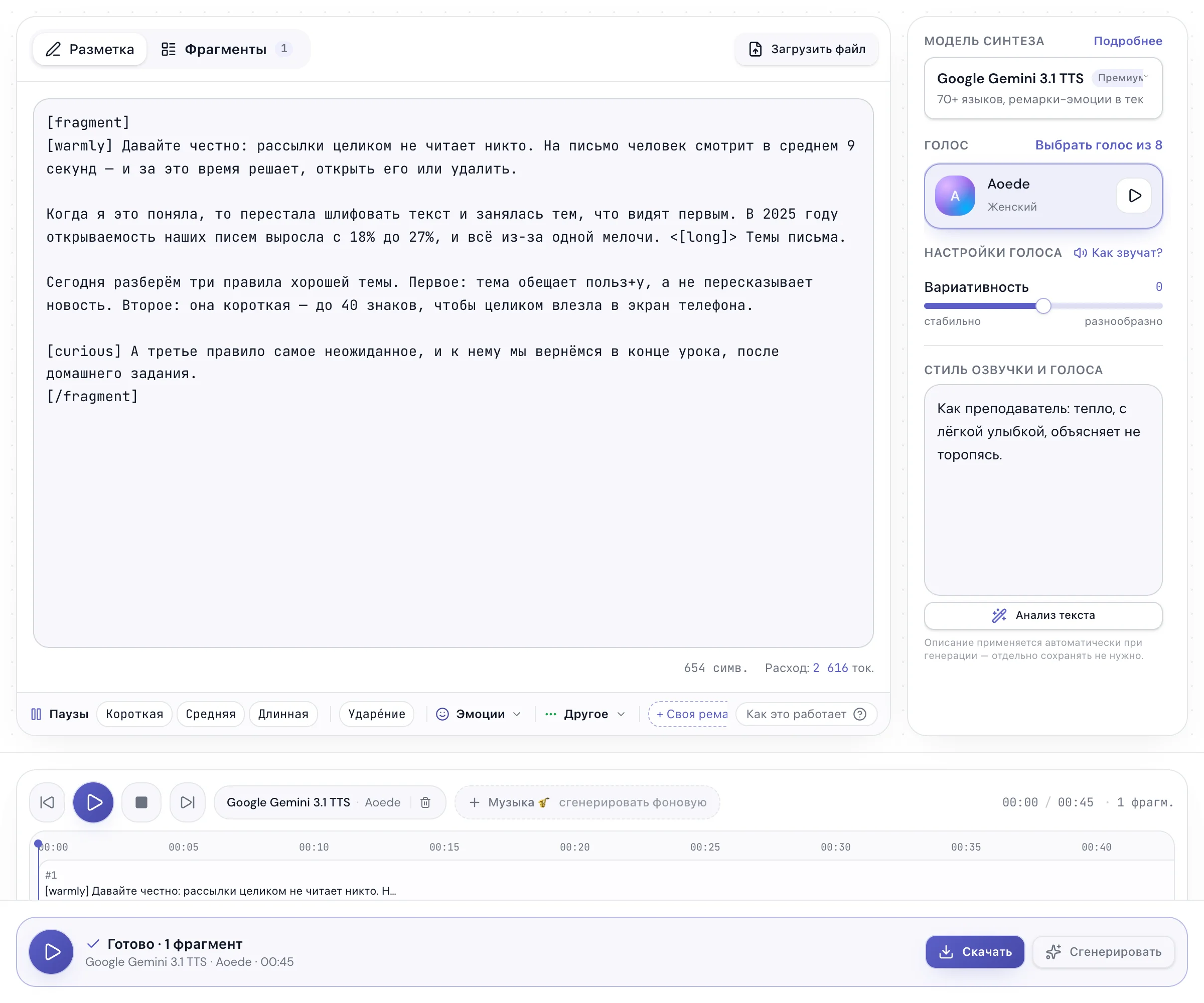The width and height of the screenshot is (1204, 1003).
Task: Add Музыка background track
Action: (587, 802)
